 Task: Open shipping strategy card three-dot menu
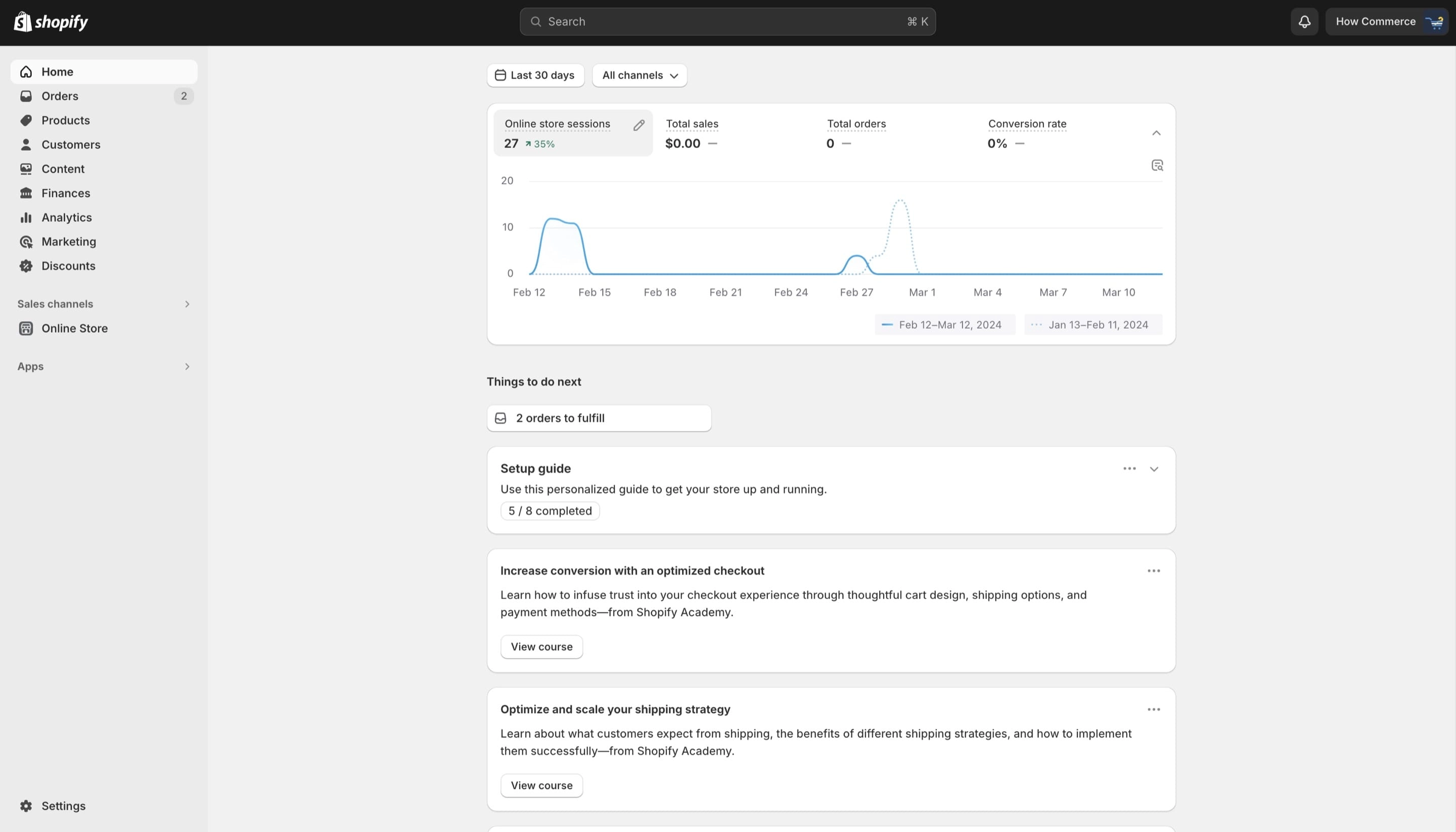click(x=1153, y=710)
